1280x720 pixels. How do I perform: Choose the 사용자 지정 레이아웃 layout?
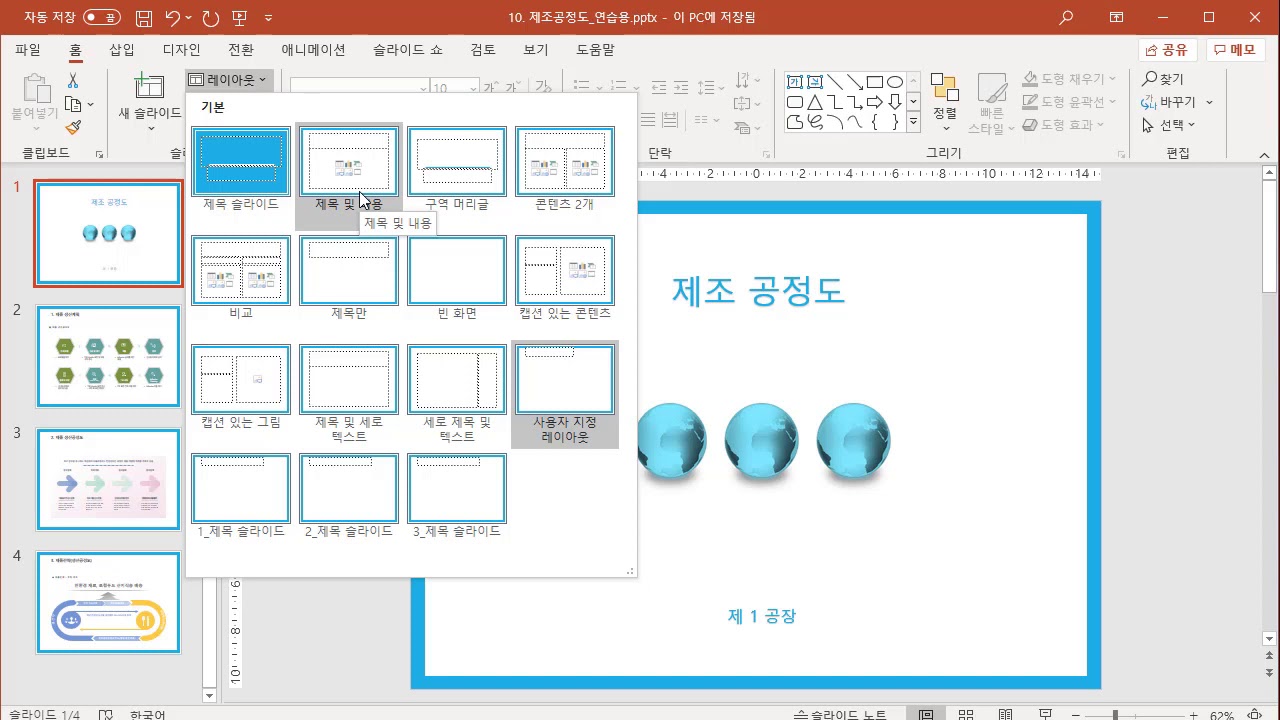point(565,379)
